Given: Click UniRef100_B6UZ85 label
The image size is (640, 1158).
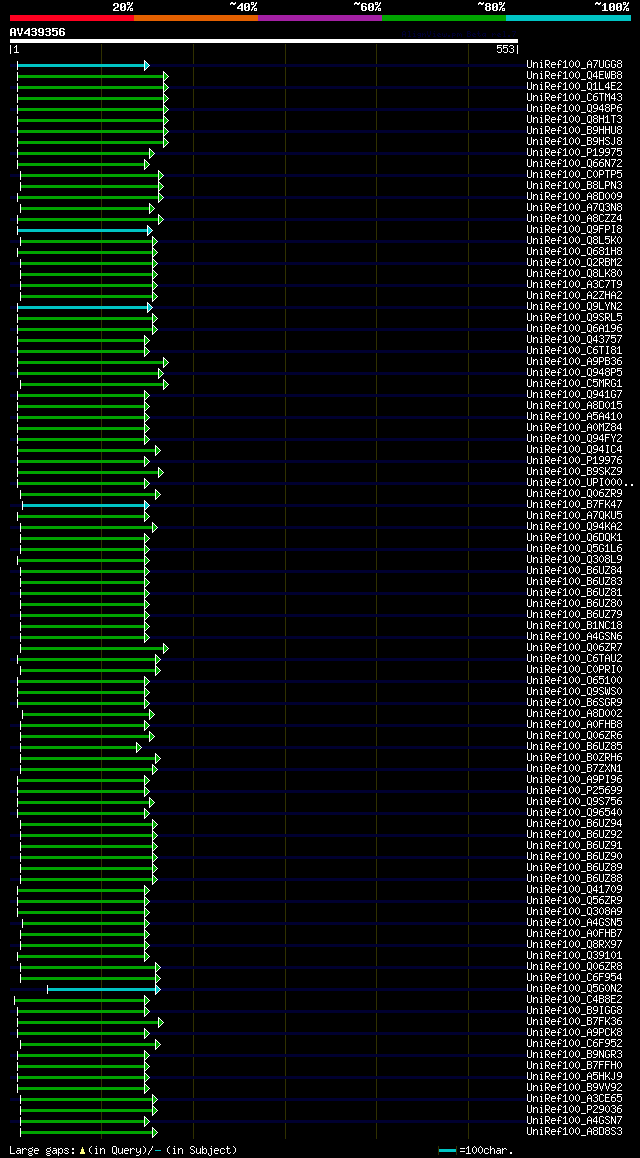Looking at the screenshot, I should (574, 746).
